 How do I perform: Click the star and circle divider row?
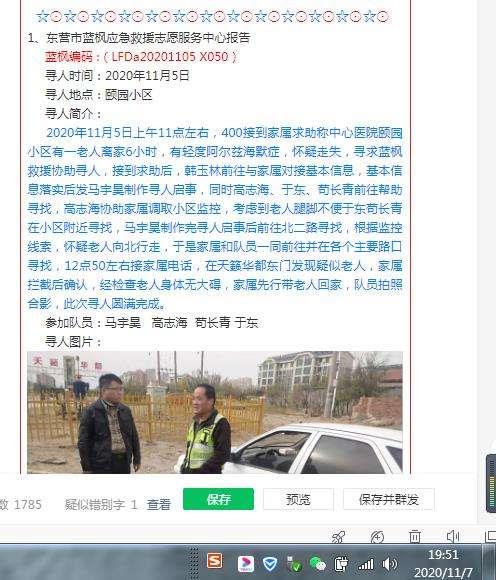click(x=212, y=17)
